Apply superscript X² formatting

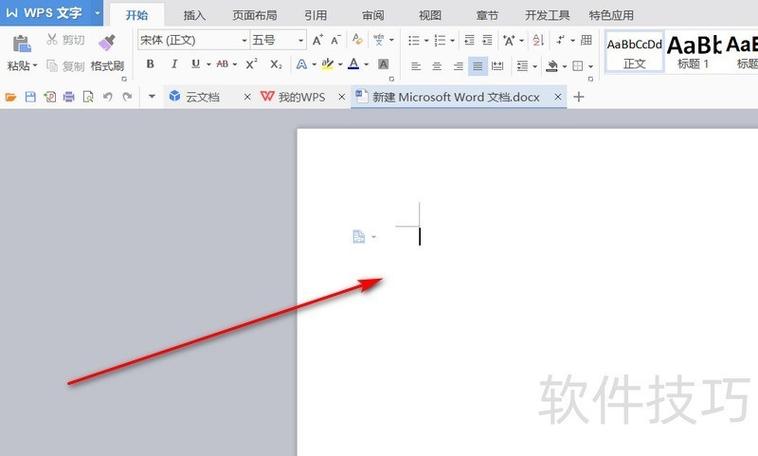(x=251, y=64)
